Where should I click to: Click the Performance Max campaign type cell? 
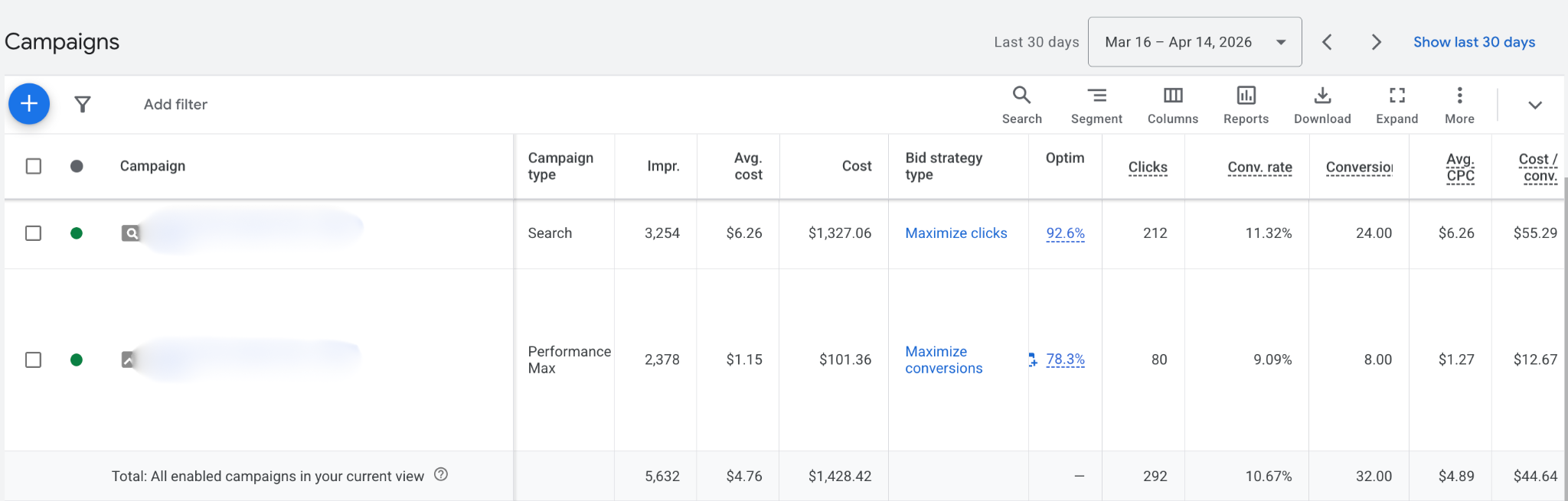tap(569, 359)
